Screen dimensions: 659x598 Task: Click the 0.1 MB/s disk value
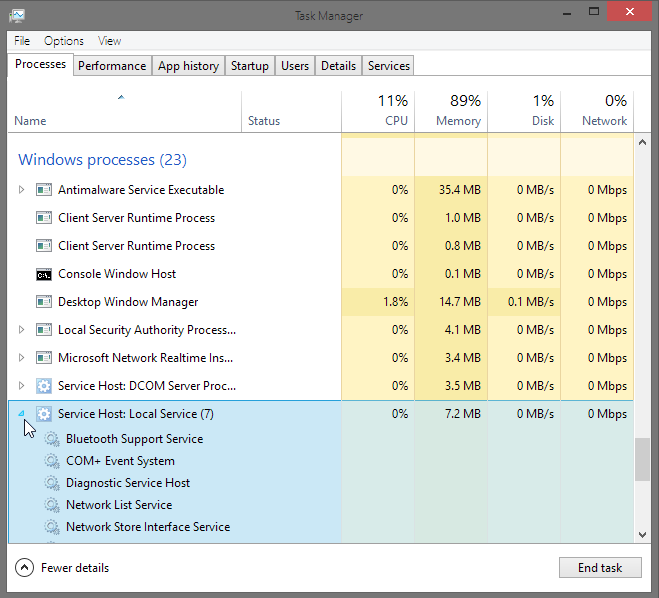point(531,302)
